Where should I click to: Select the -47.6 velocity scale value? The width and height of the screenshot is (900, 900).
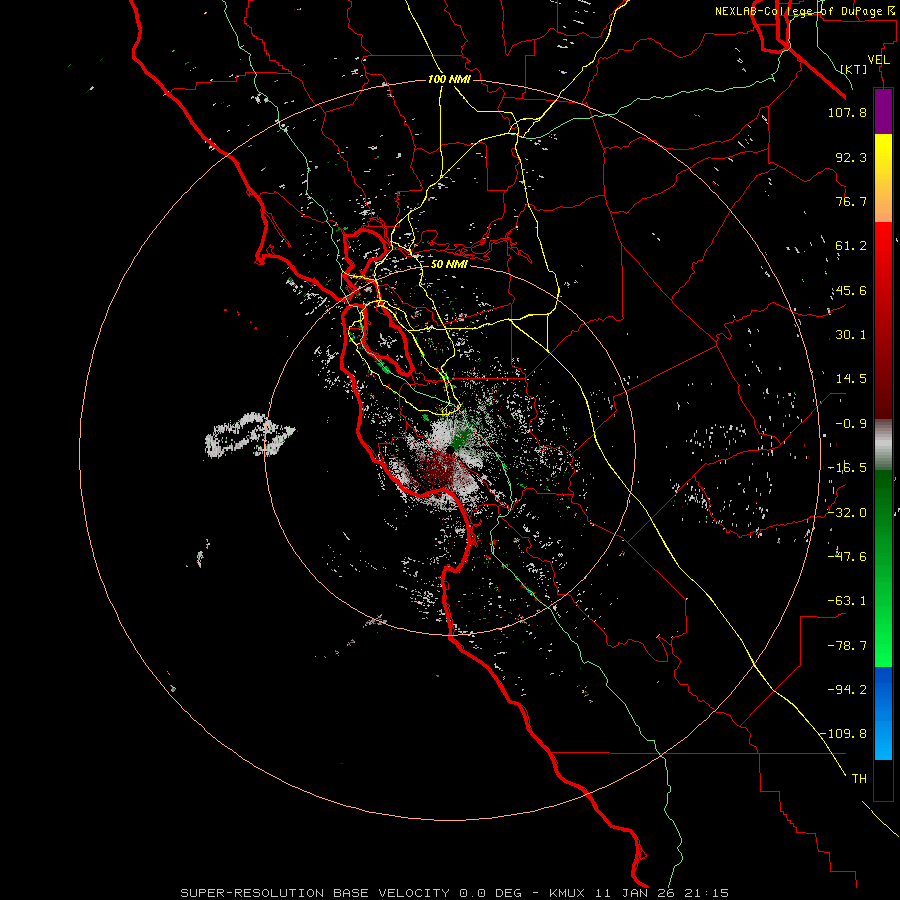click(x=847, y=557)
